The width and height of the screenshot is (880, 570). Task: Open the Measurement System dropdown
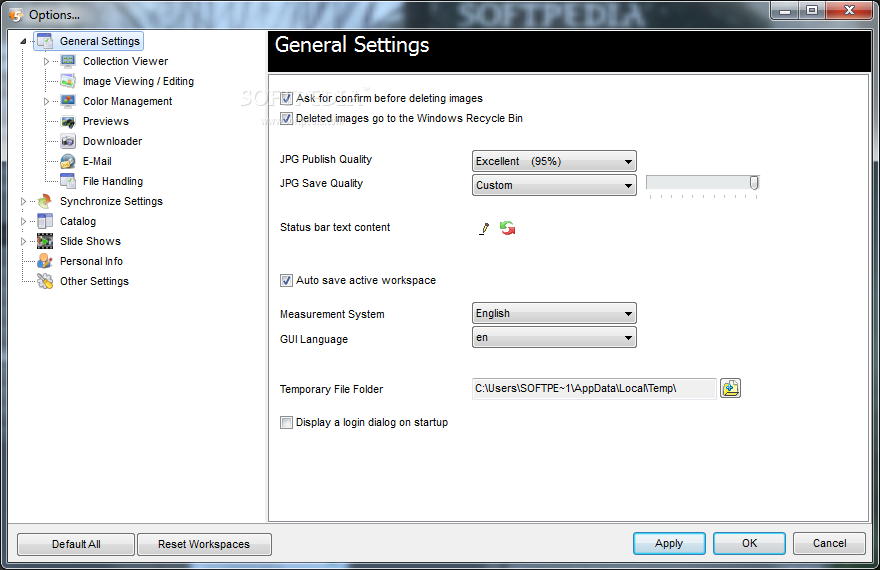coord(554,314)
